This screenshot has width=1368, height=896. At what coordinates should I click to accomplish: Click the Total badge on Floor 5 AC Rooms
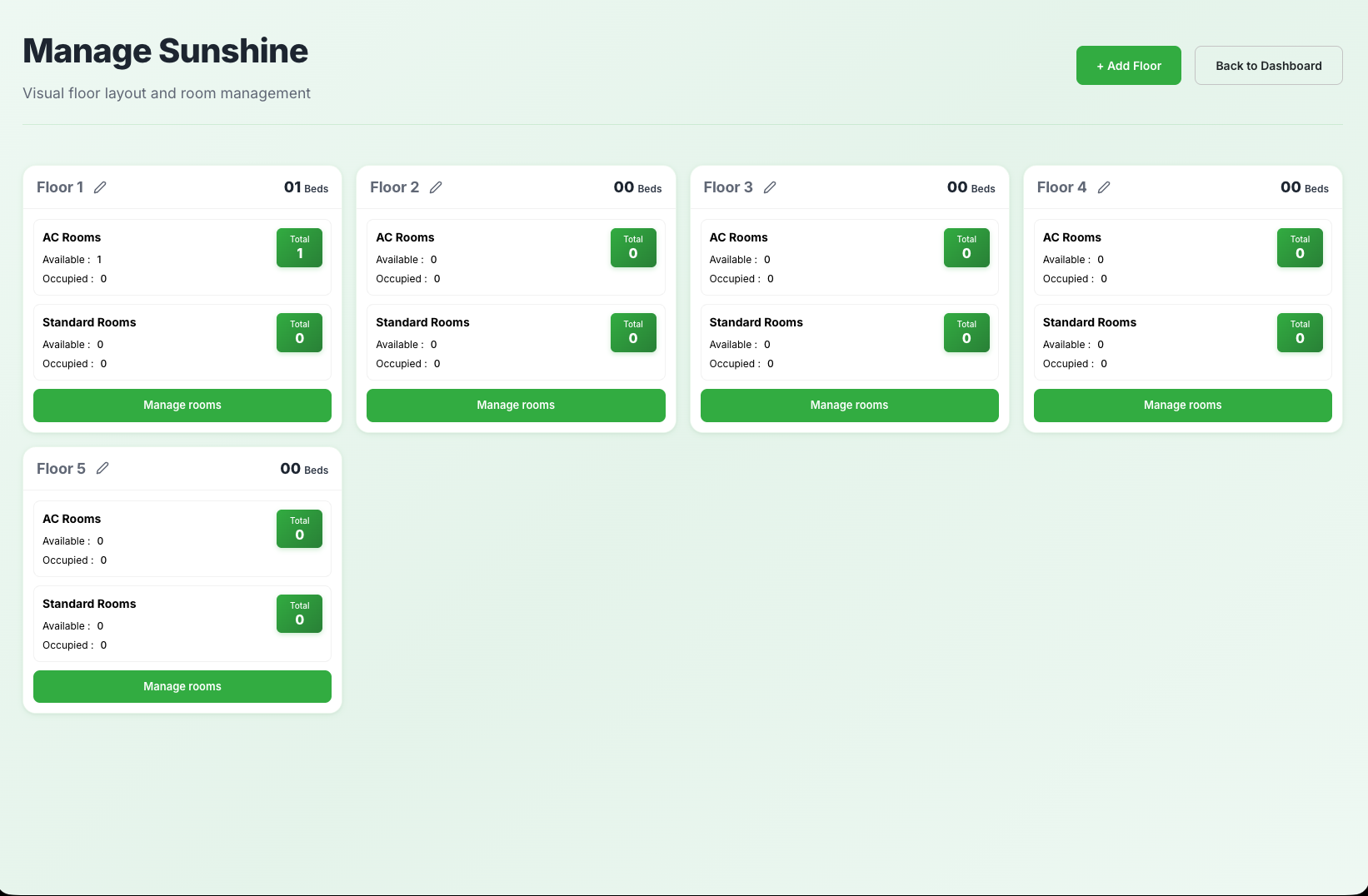pyautogui.click(x=299, y=529)
